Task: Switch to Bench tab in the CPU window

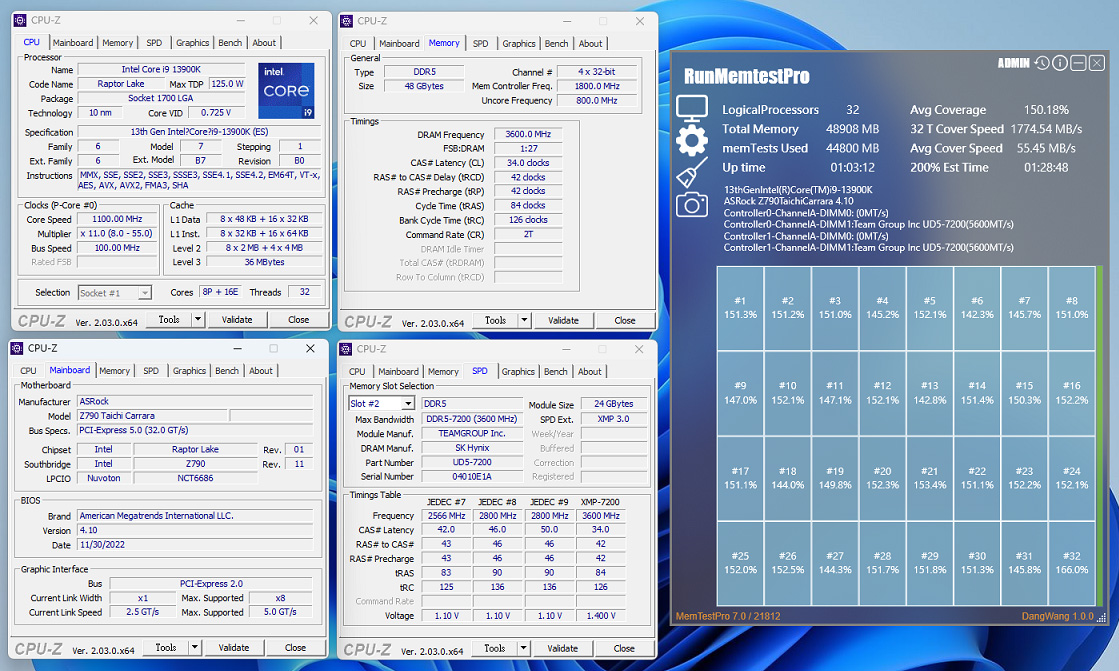Action: (230, 43)
